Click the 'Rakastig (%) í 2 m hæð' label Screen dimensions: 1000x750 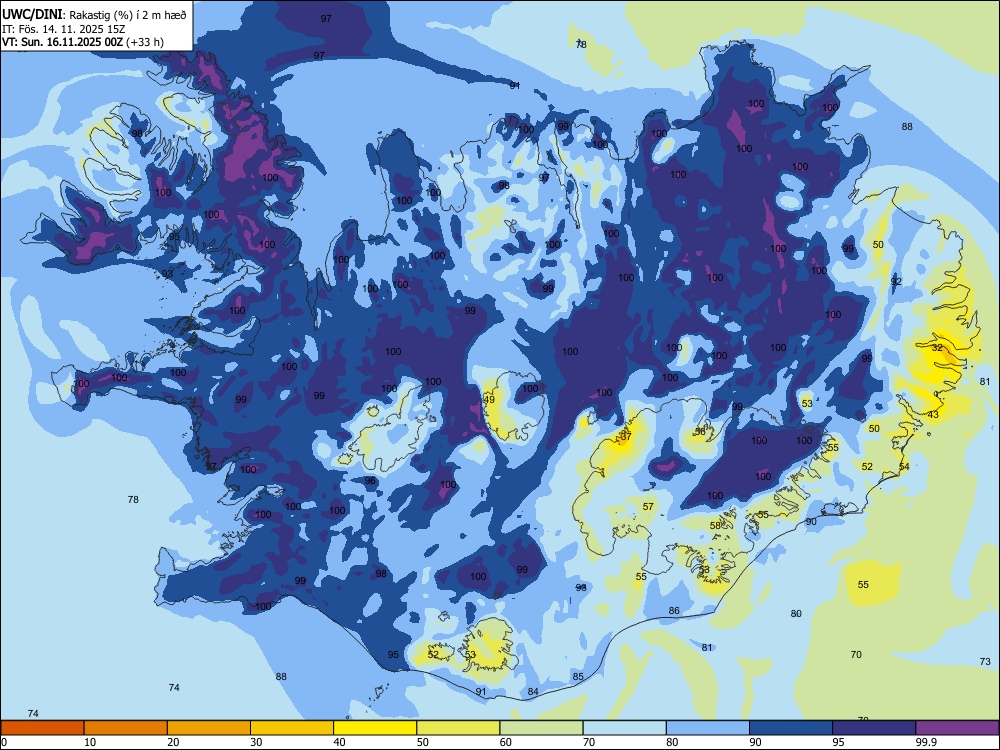(x=128, y=15)
